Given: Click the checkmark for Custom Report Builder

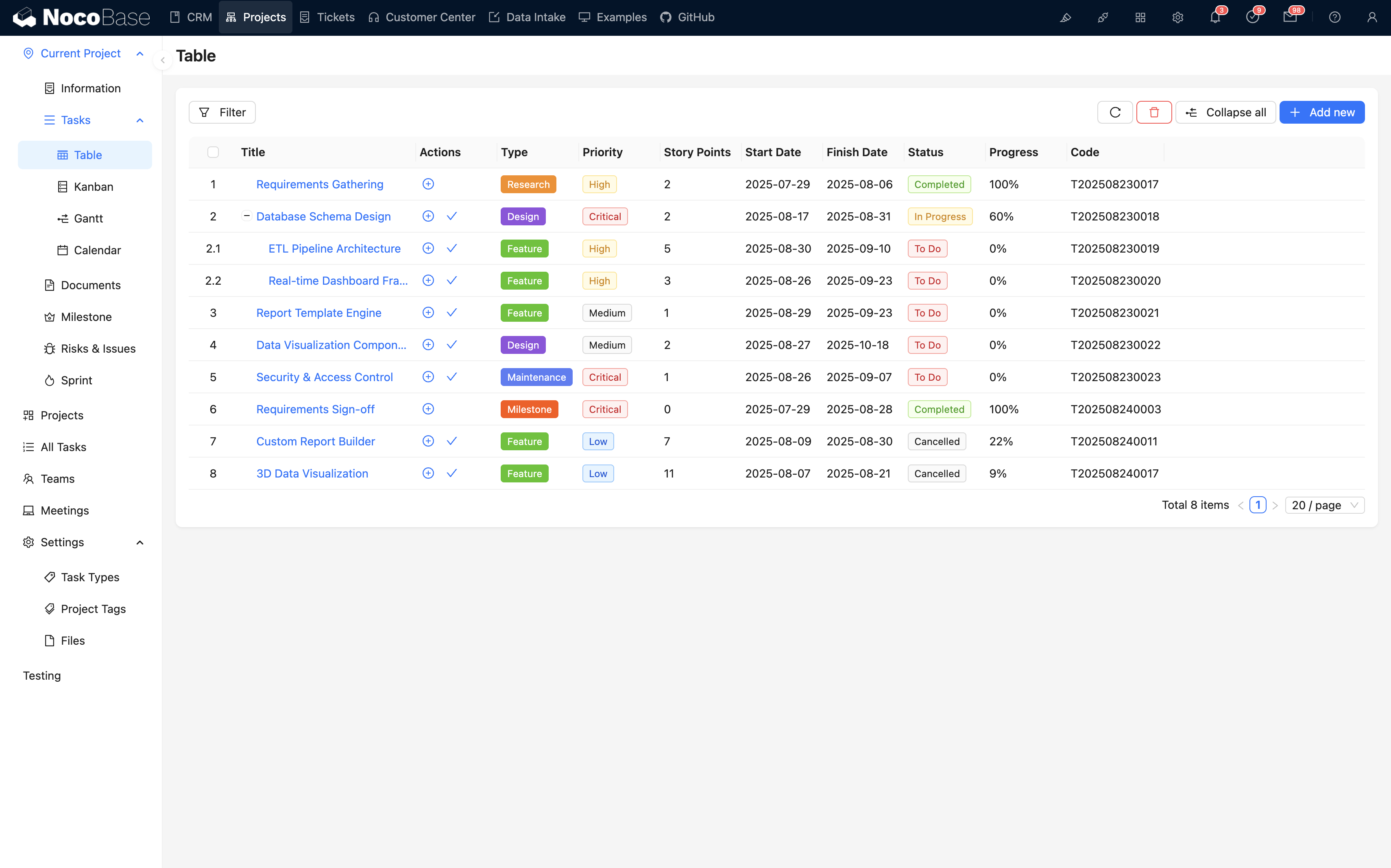Looking at the screenshot, I should pos(452,441).
